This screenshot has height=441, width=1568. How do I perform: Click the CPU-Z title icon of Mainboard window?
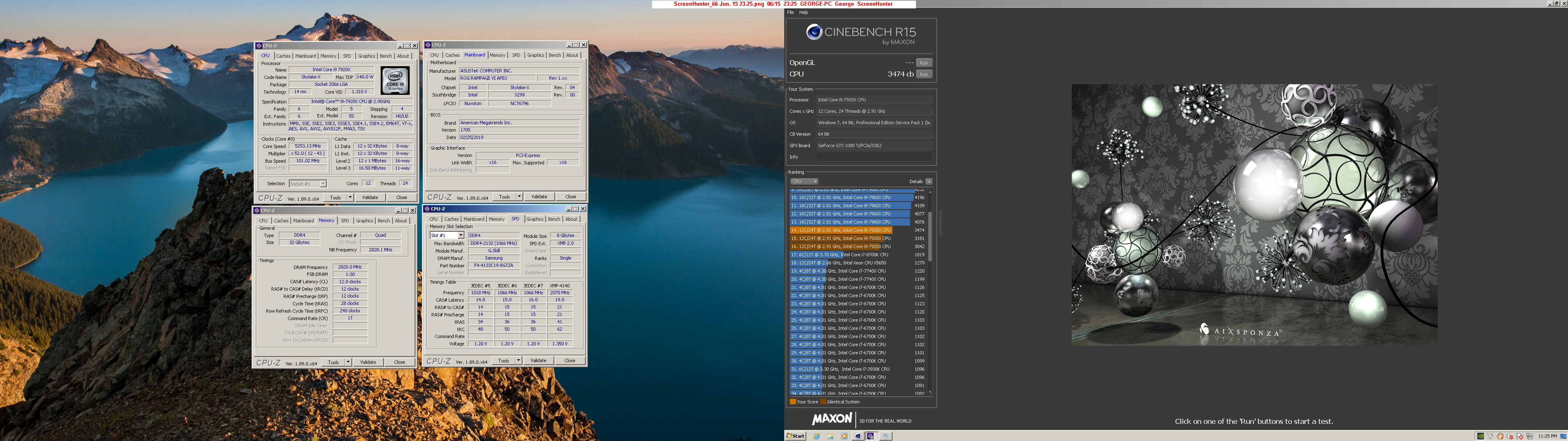tap(428, 45)
